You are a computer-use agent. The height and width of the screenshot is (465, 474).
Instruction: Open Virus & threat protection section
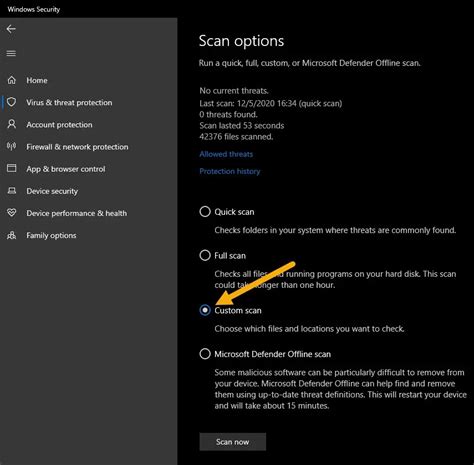click(69, 102)
